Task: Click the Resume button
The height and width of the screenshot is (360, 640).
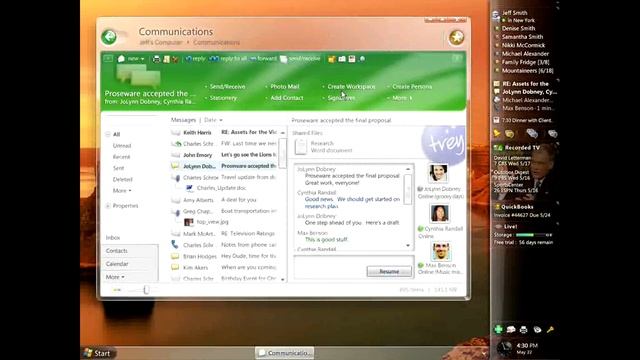Action: [x=389, y=271]
